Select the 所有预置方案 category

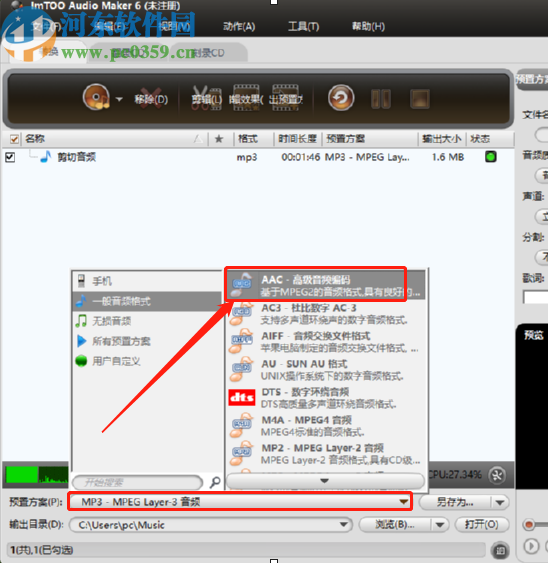pyautogui.click(x=147, y=341)
